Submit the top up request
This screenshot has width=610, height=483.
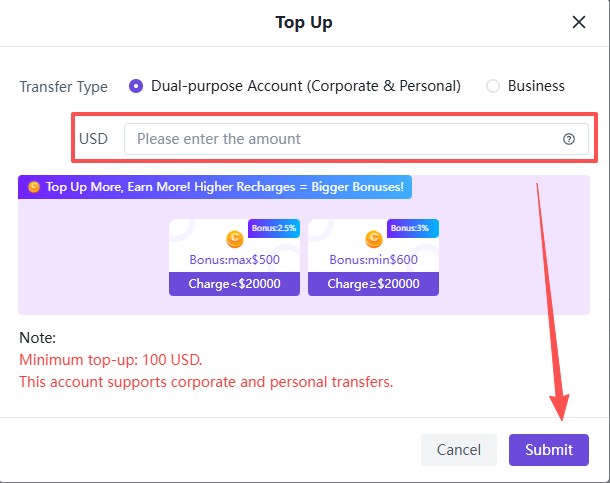[549, 450]
